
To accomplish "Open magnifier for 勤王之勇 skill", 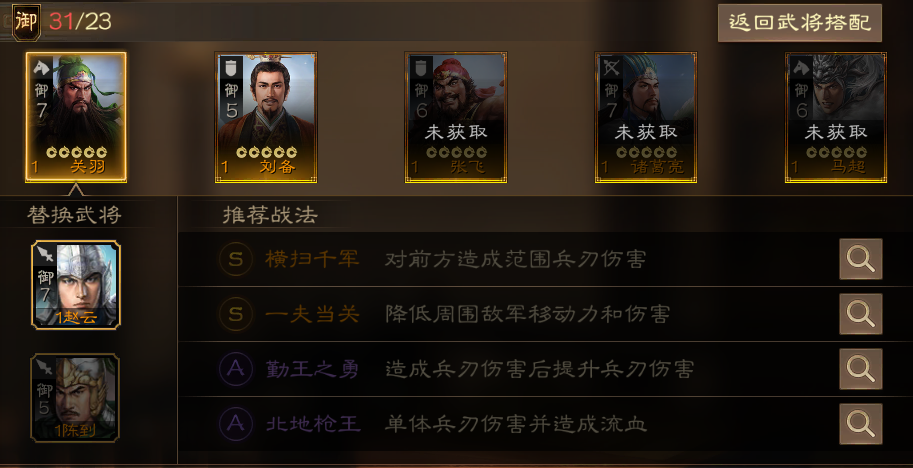I will point(861,368).
